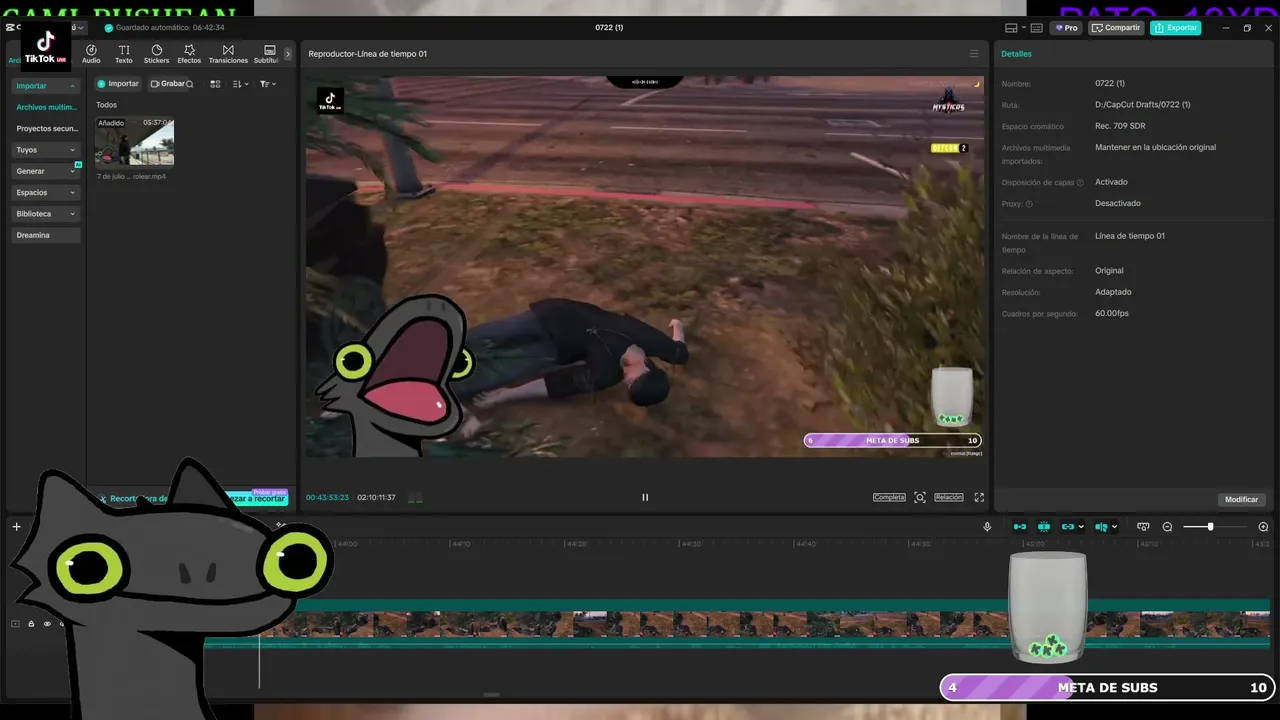Open the Dreamina section
1280x720 pixels.
(x=46, y=235)
